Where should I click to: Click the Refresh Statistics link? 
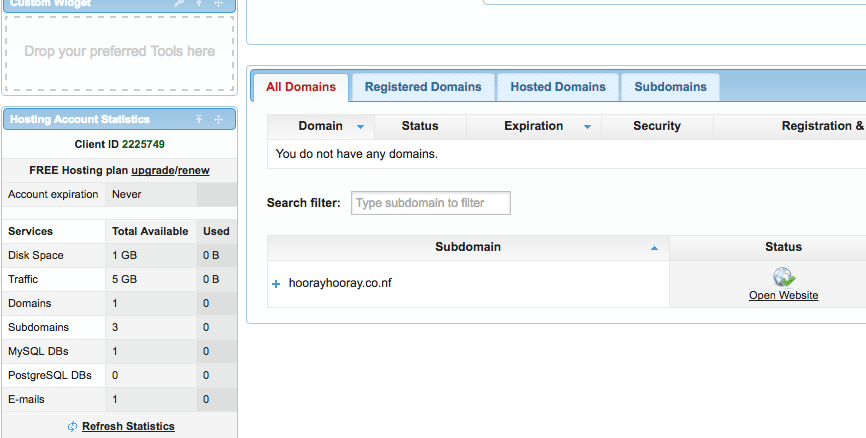(x=128, y=426)
